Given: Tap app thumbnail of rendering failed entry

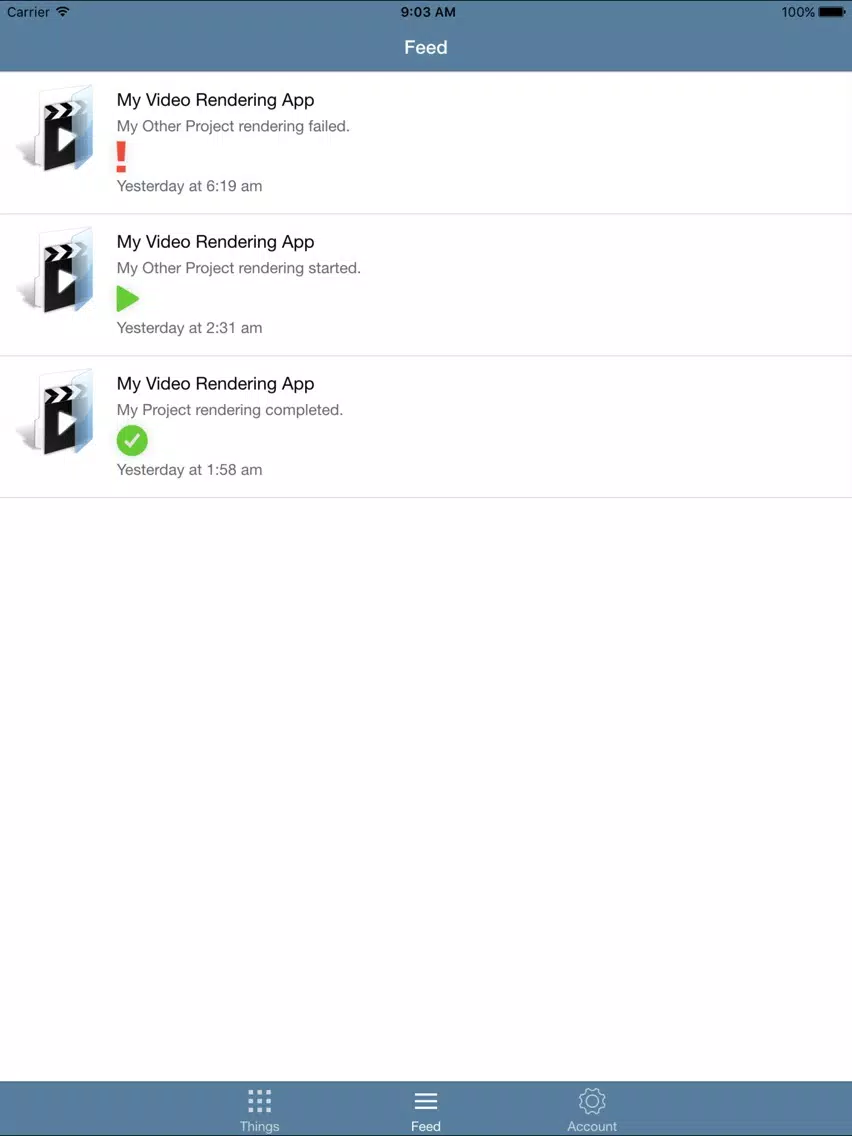Looking at the screenshot, I should coord(56,128).
